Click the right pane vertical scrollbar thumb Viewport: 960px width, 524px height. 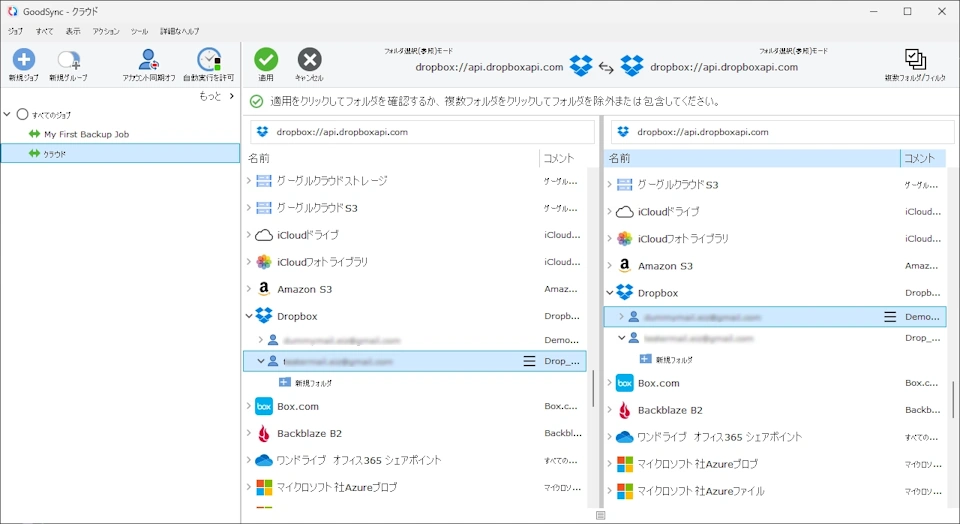coord(953,399)
